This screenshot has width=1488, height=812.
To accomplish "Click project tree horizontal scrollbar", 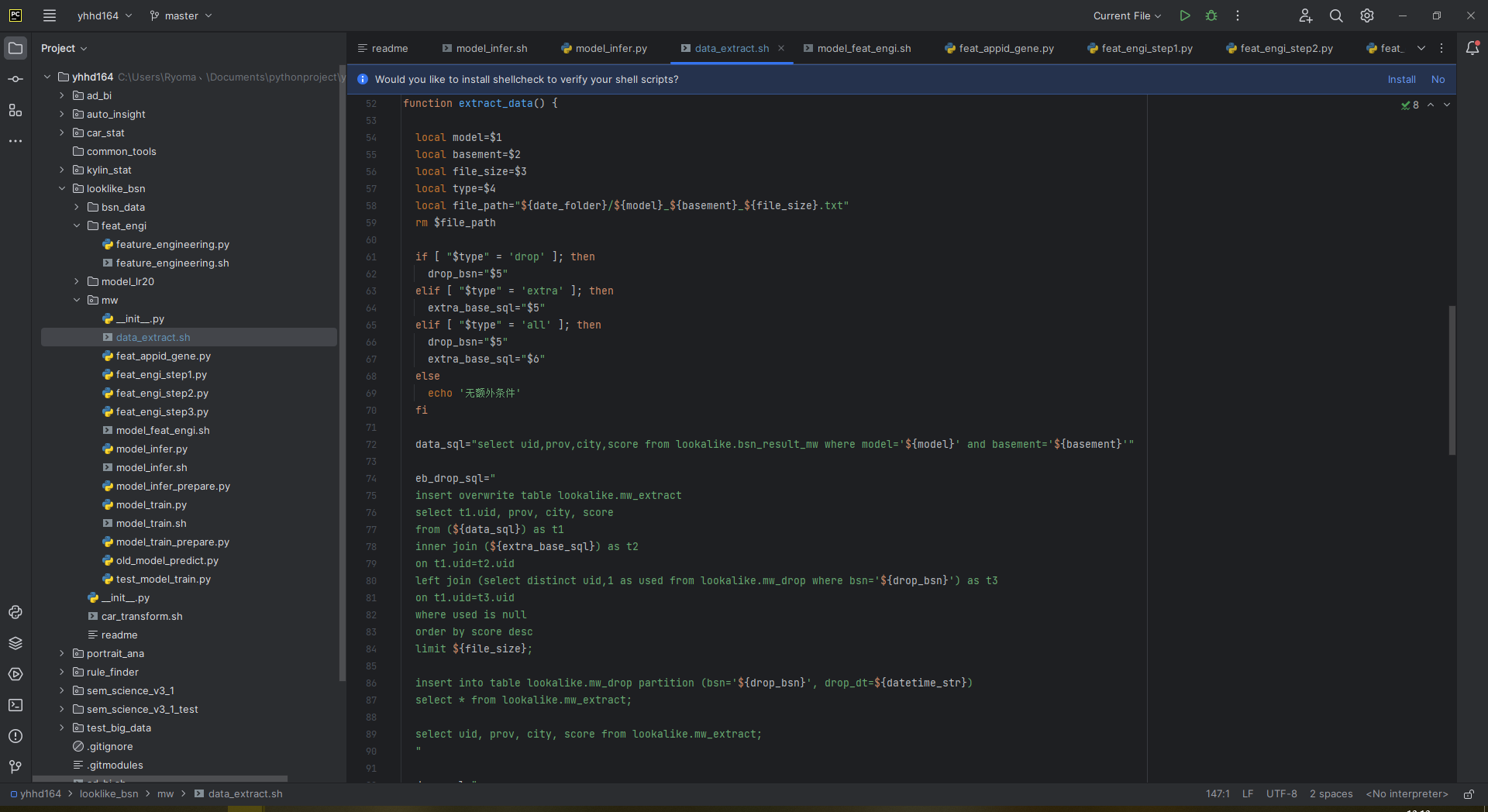I will [160, 779].
